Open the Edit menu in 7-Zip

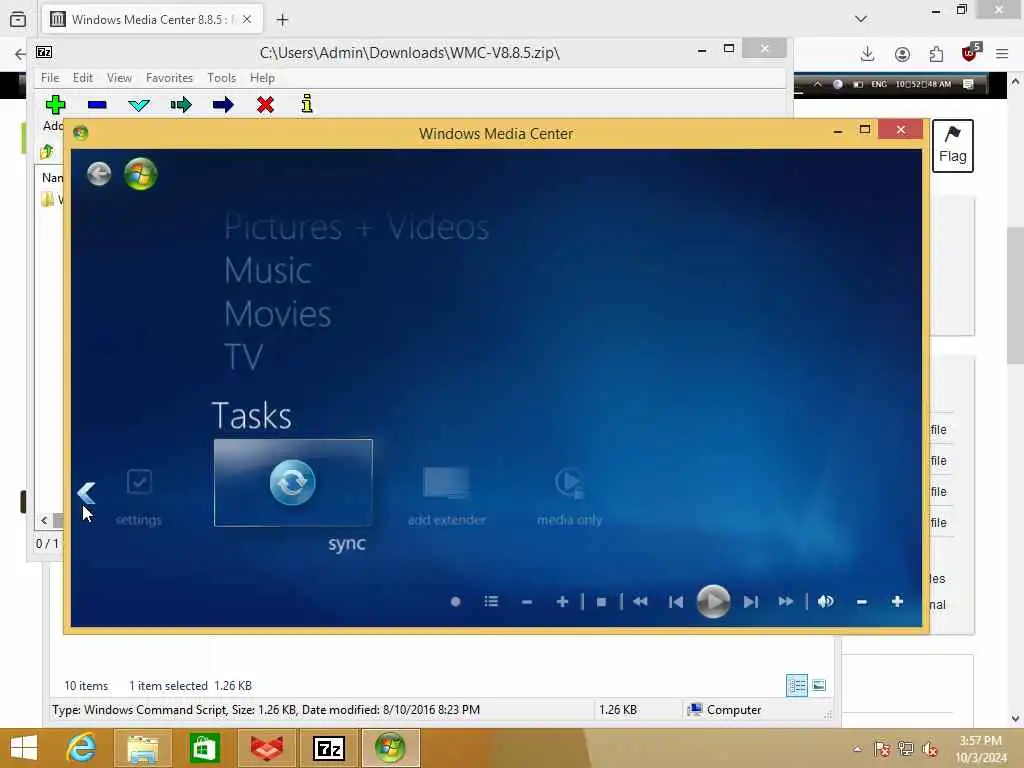click(82, 78)
